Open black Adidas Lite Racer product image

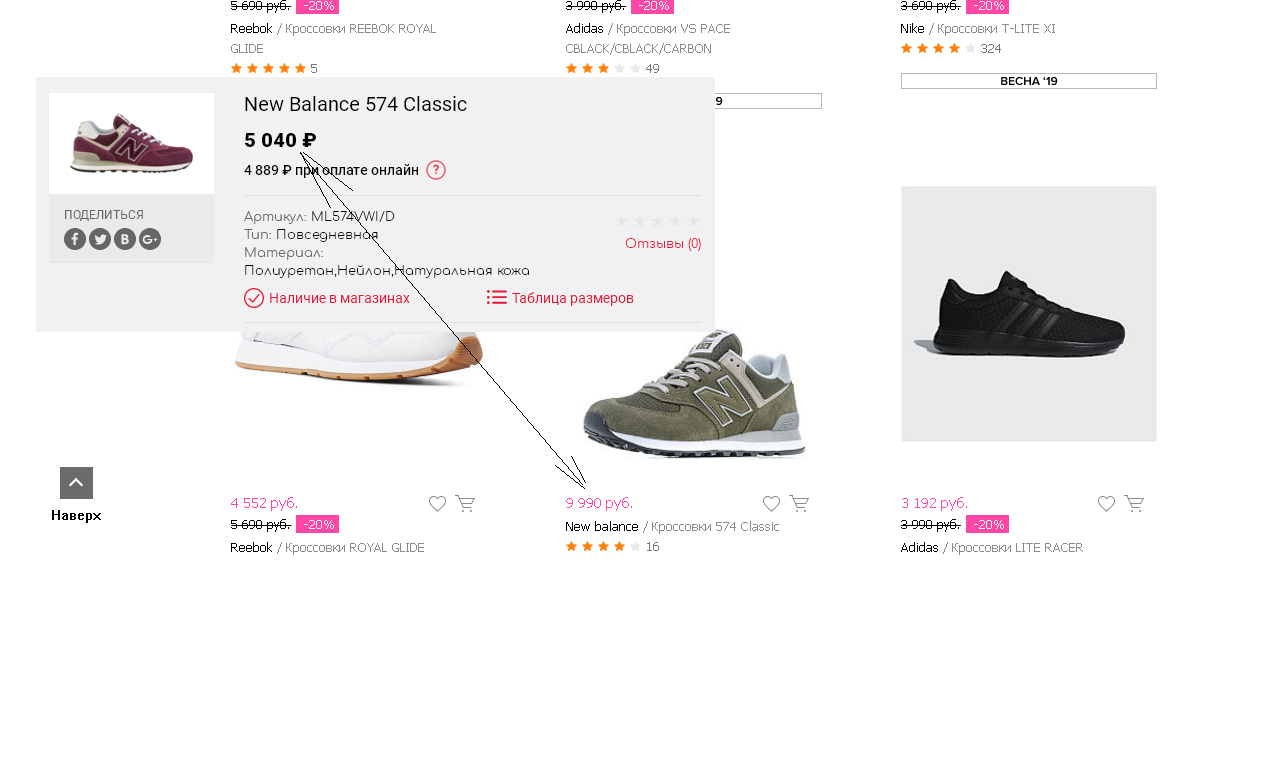(x=1029, y=314)
